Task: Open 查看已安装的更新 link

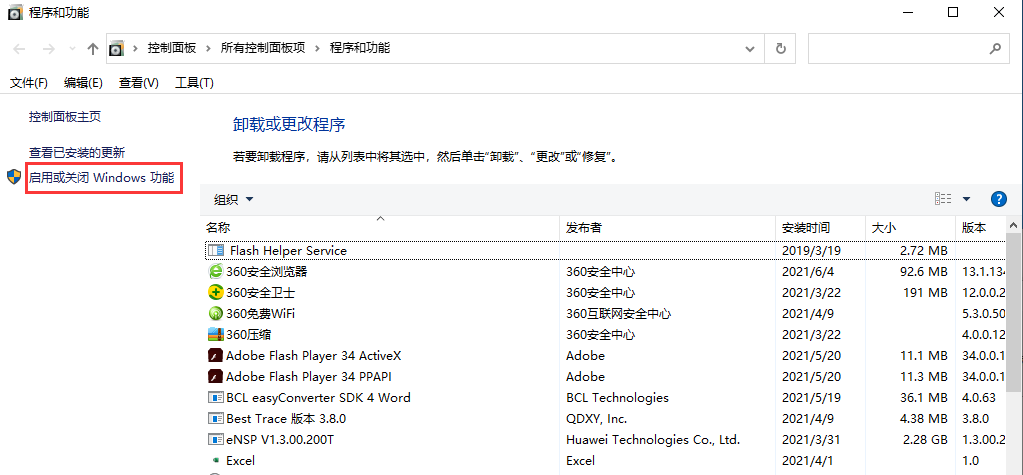Action: point(77,153)
